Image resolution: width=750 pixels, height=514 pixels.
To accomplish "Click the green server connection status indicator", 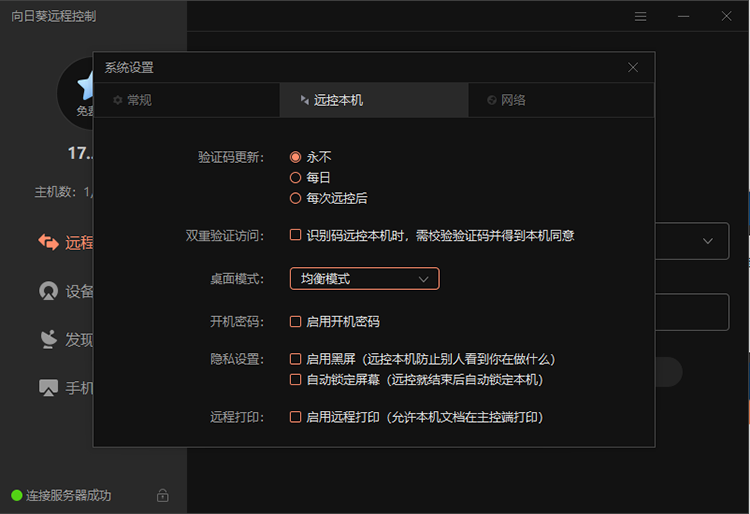I will [16, 495].
